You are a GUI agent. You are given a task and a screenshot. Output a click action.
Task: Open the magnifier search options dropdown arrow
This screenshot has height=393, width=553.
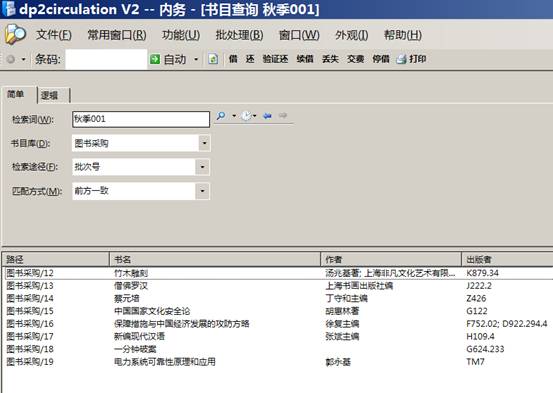tap(234, 116)
